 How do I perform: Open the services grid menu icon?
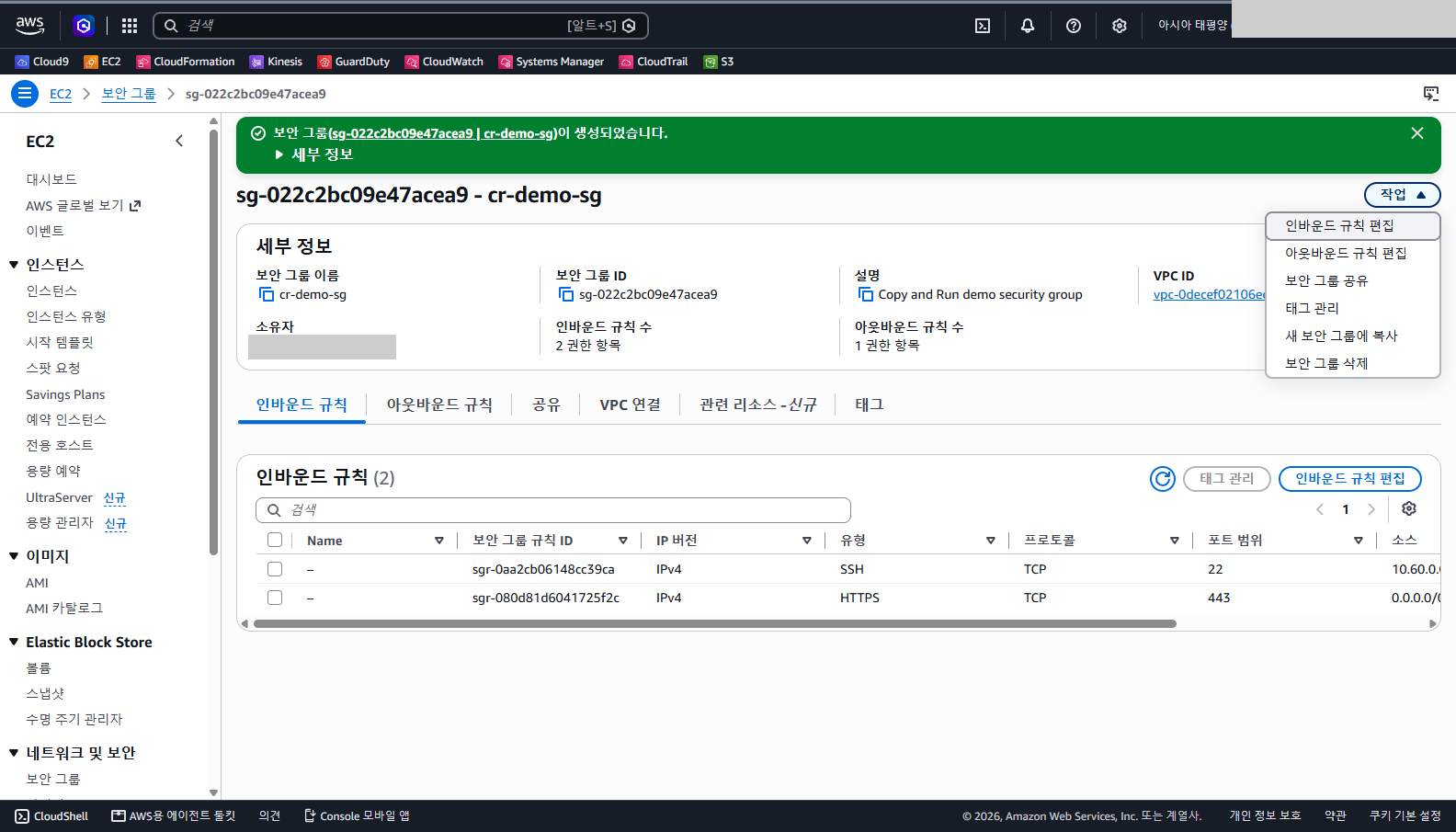pyautogui.click(x=130, y=26)
